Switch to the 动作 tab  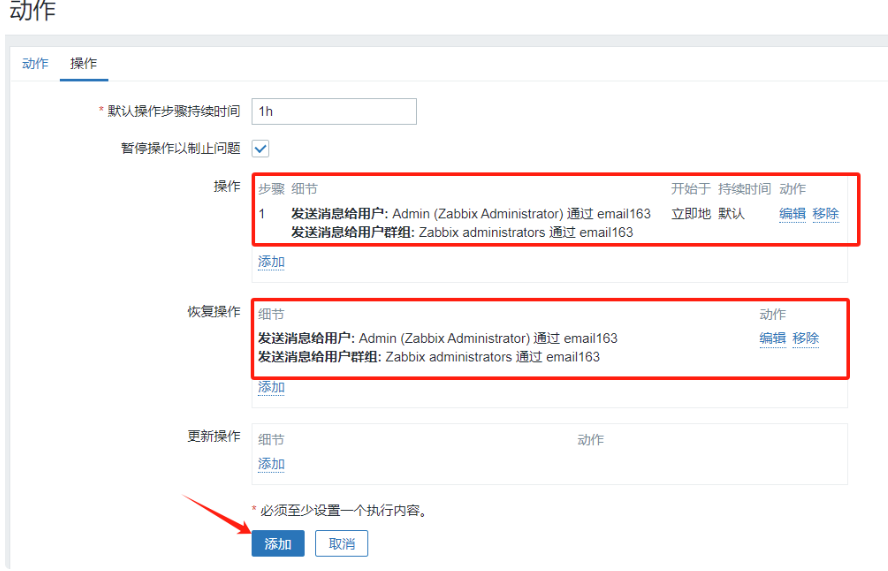click(x=35, y=63)
